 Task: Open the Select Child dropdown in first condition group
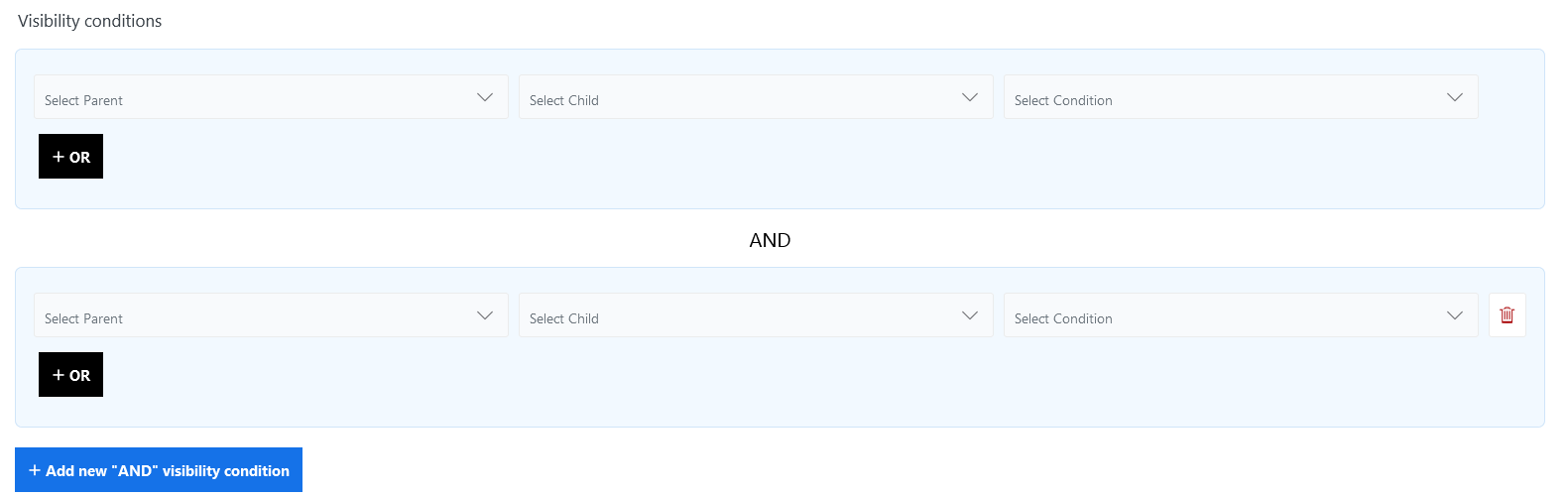pyautogui.click(x=734, y=97)
